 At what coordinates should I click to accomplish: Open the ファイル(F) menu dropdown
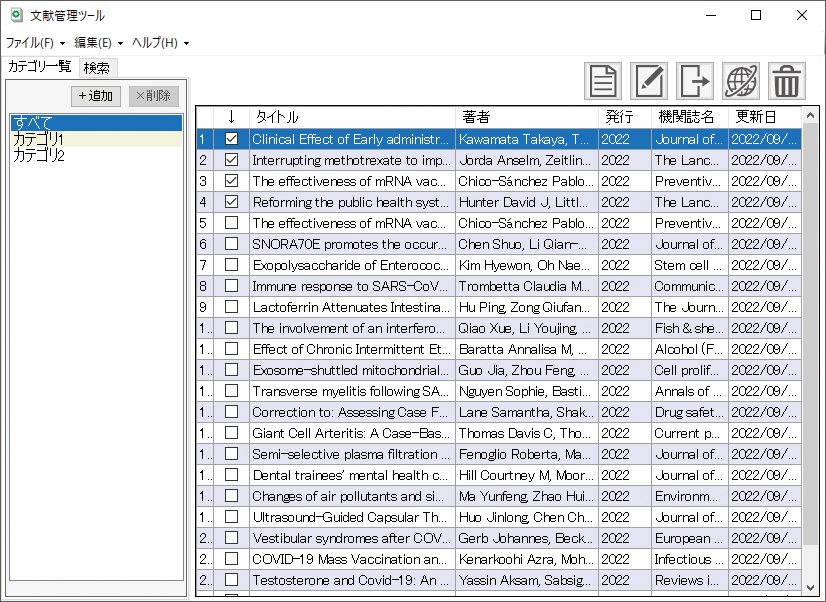(x=35, y=43)
